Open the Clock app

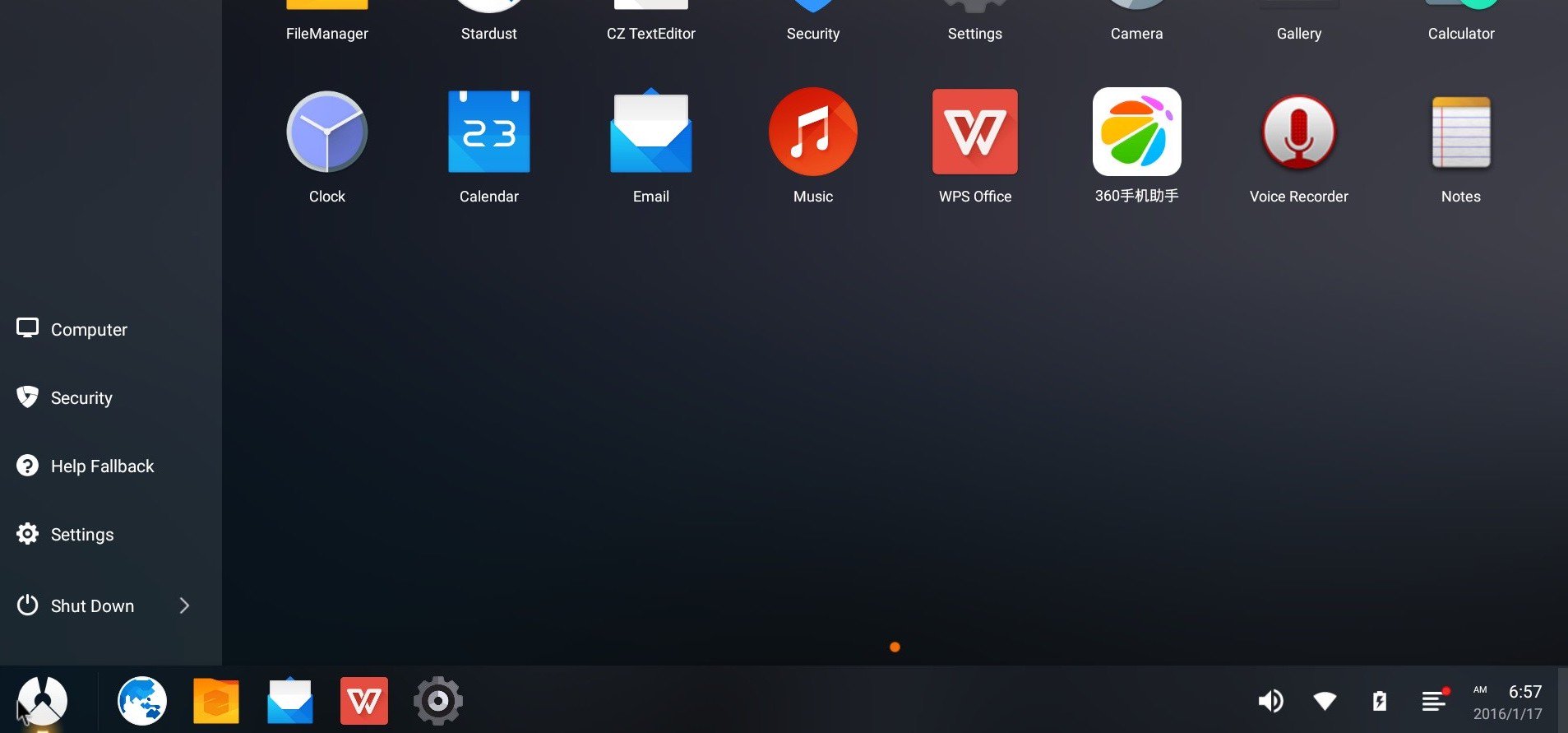pyautogui.click(x=326, y=132)
